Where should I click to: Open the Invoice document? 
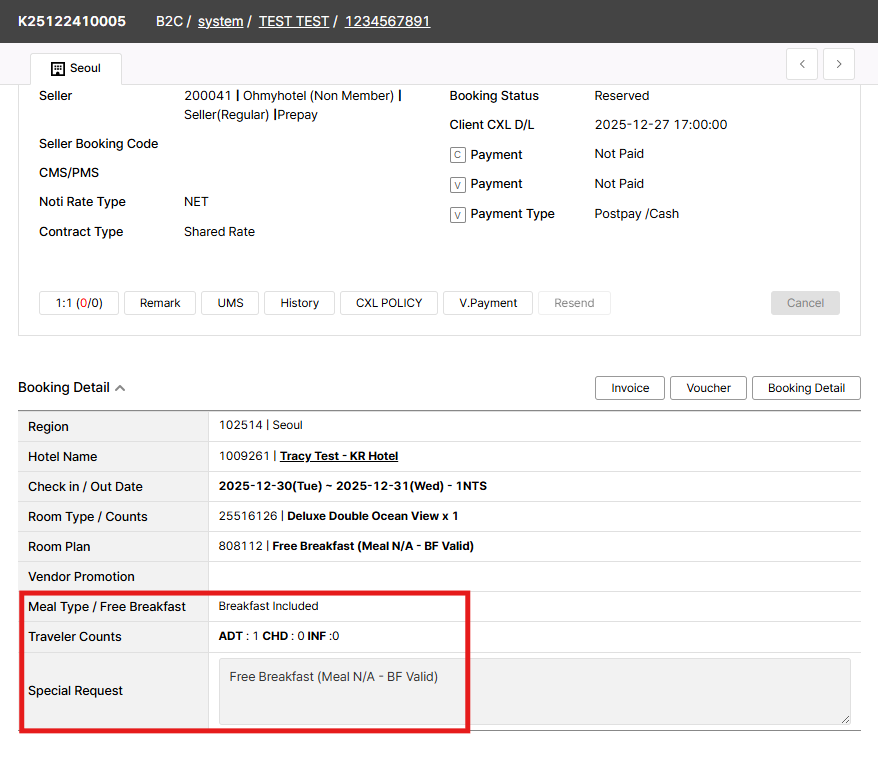[630, 388]
